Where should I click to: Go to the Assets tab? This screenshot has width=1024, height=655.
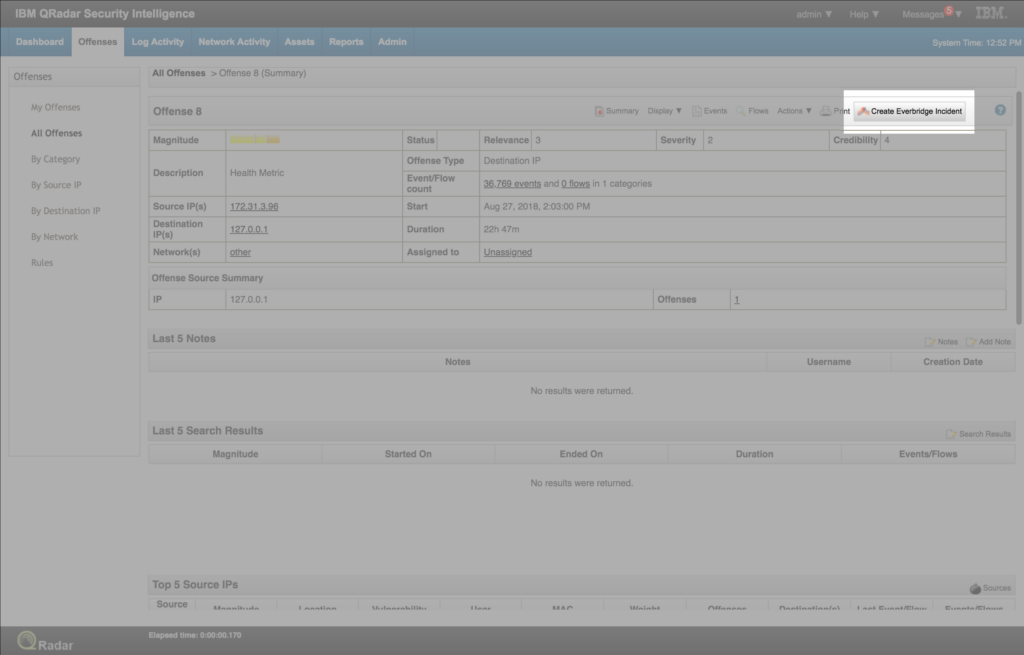tap(299, 42)
